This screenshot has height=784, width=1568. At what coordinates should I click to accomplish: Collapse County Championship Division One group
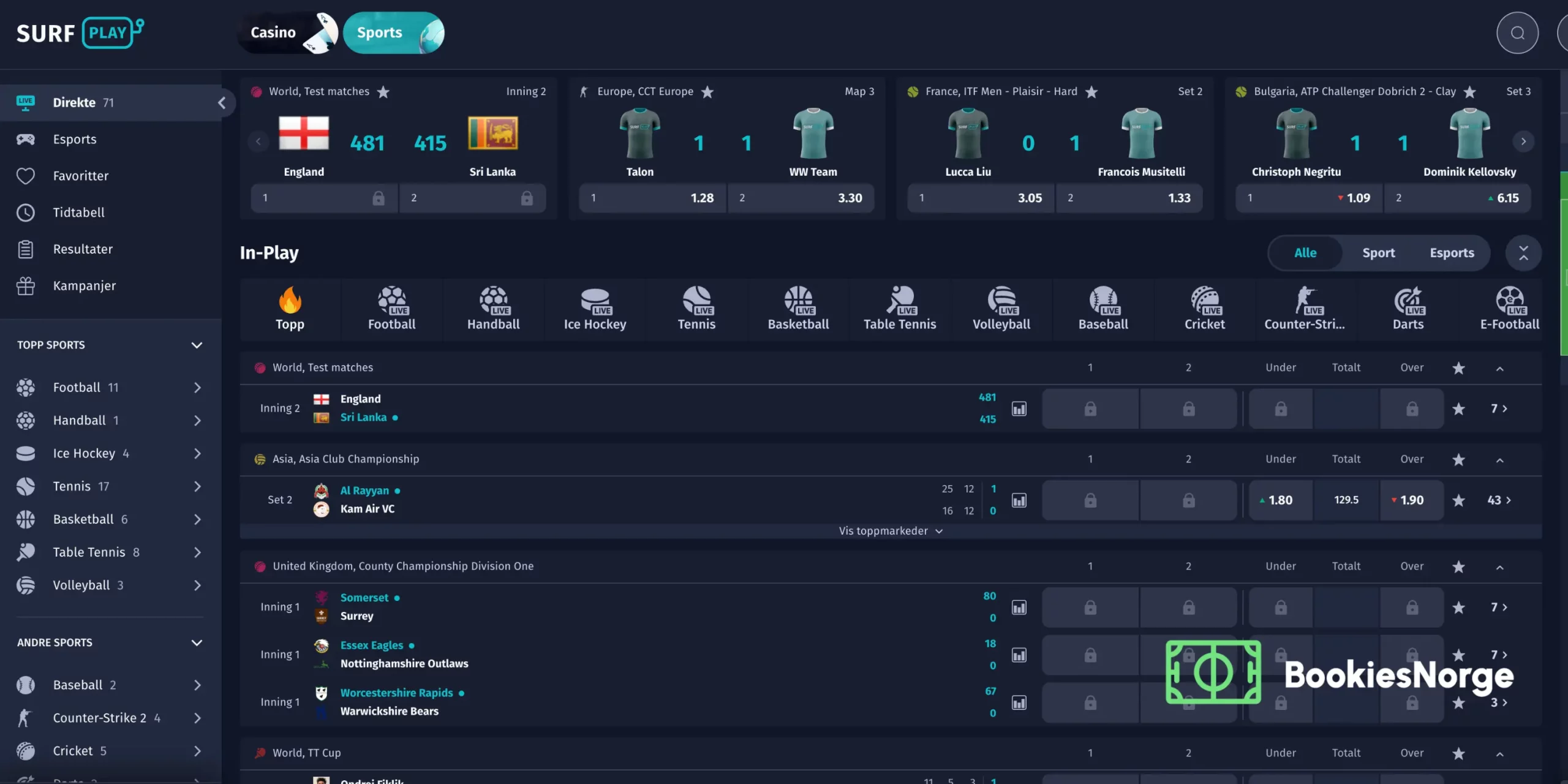[x=1500, y=567]
